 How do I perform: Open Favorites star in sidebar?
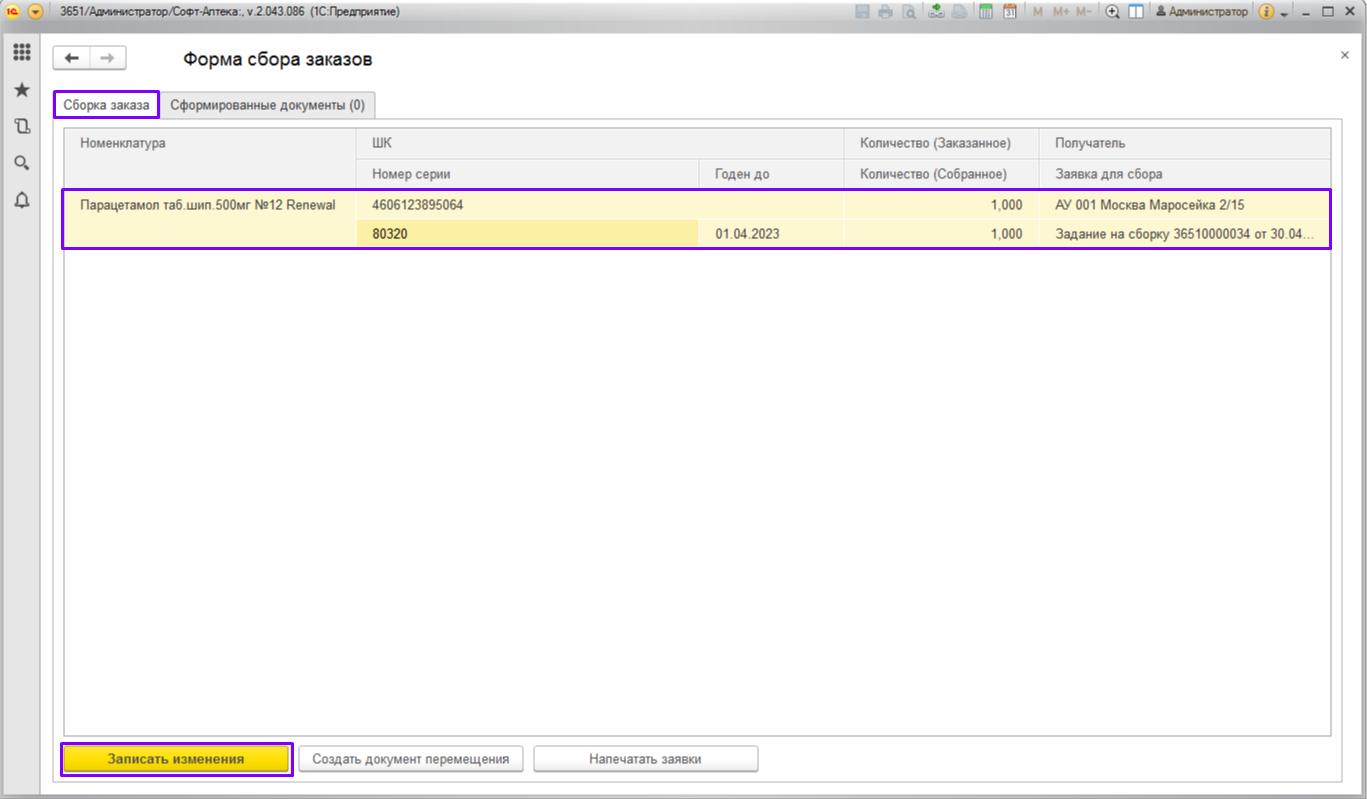coord(21,90)
